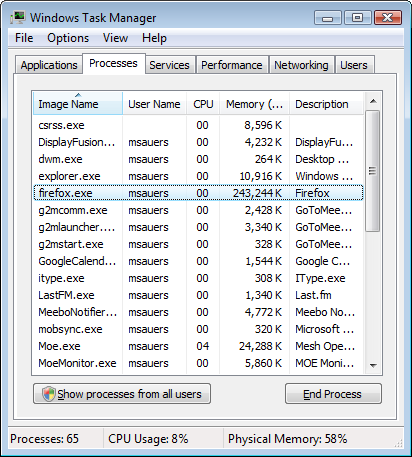Minimize the Task Manager window
This screenshot has height=457, width=412.
(328, 18)
